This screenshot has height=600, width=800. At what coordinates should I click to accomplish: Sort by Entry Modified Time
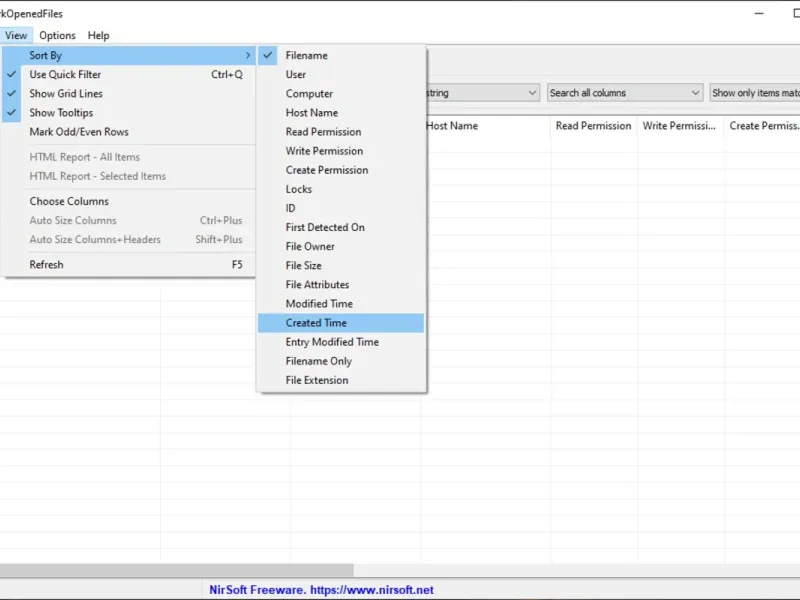[x=341, y=342]
